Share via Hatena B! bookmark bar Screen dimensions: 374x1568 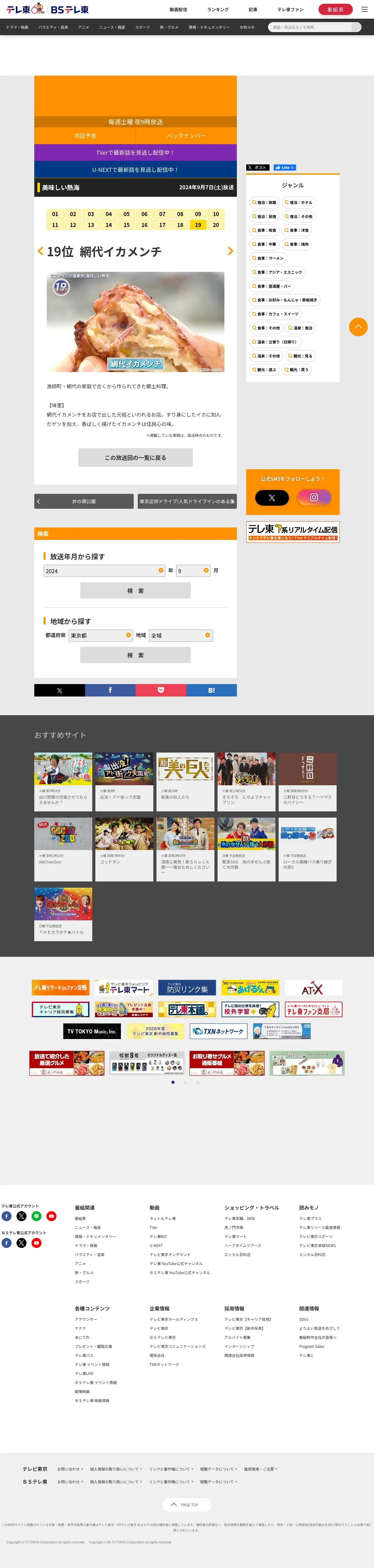tap(211, 690)
